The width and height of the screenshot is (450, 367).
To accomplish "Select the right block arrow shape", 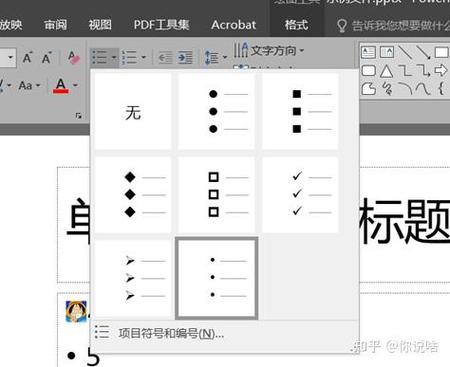I will point(441,70).
